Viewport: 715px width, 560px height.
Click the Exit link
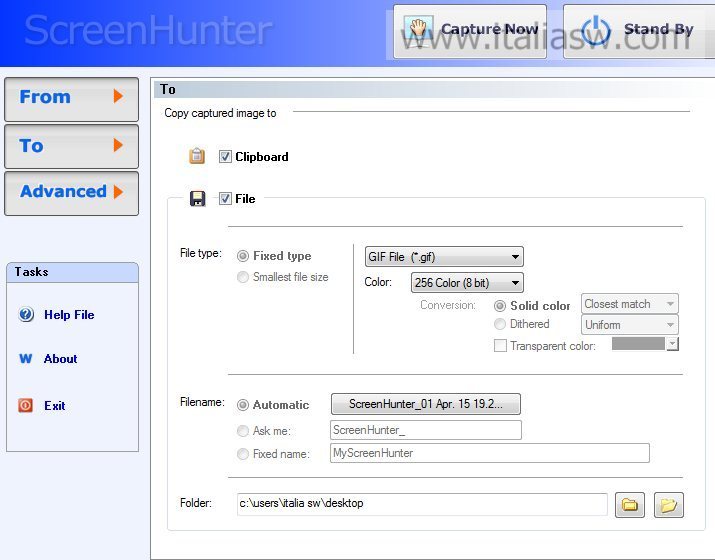point(54,405)
